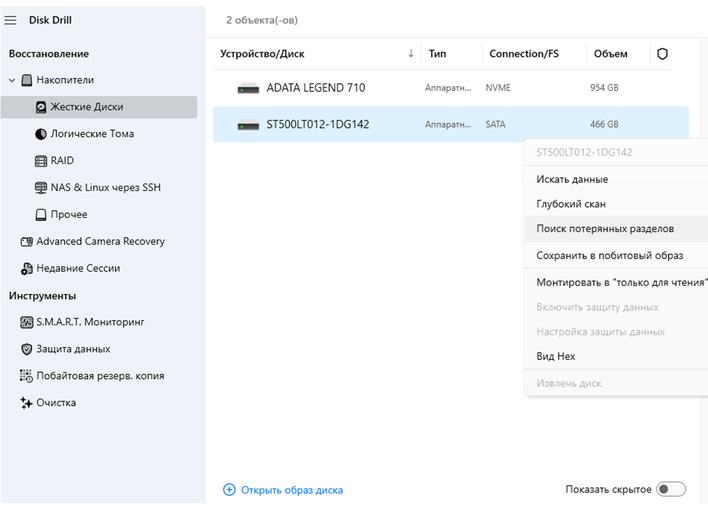Click the Прочее device icon
The image size is (708, 531).
(41, 215)
